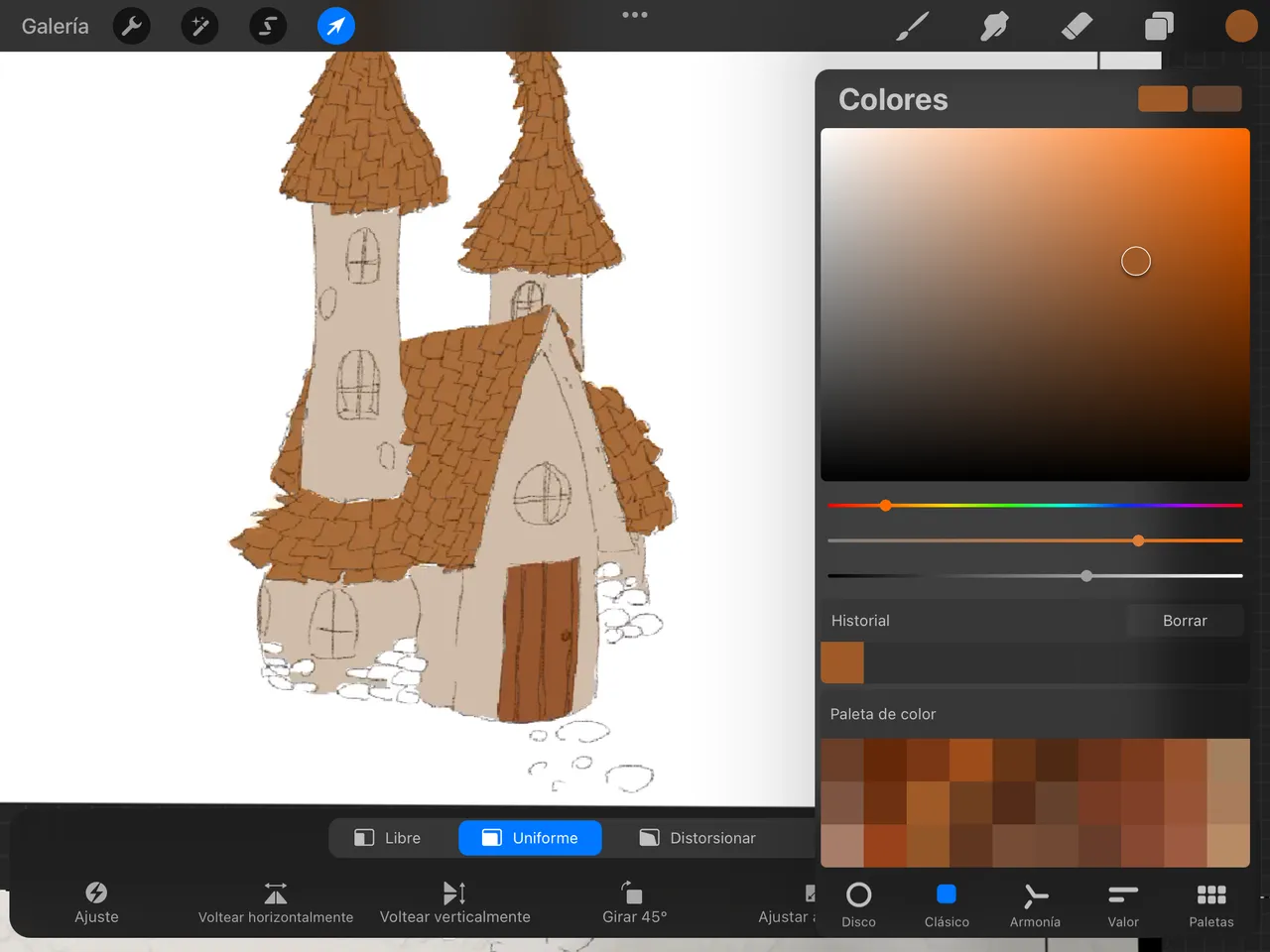
Task: Click the saturation slider handle
Action: pos(1139,540)
